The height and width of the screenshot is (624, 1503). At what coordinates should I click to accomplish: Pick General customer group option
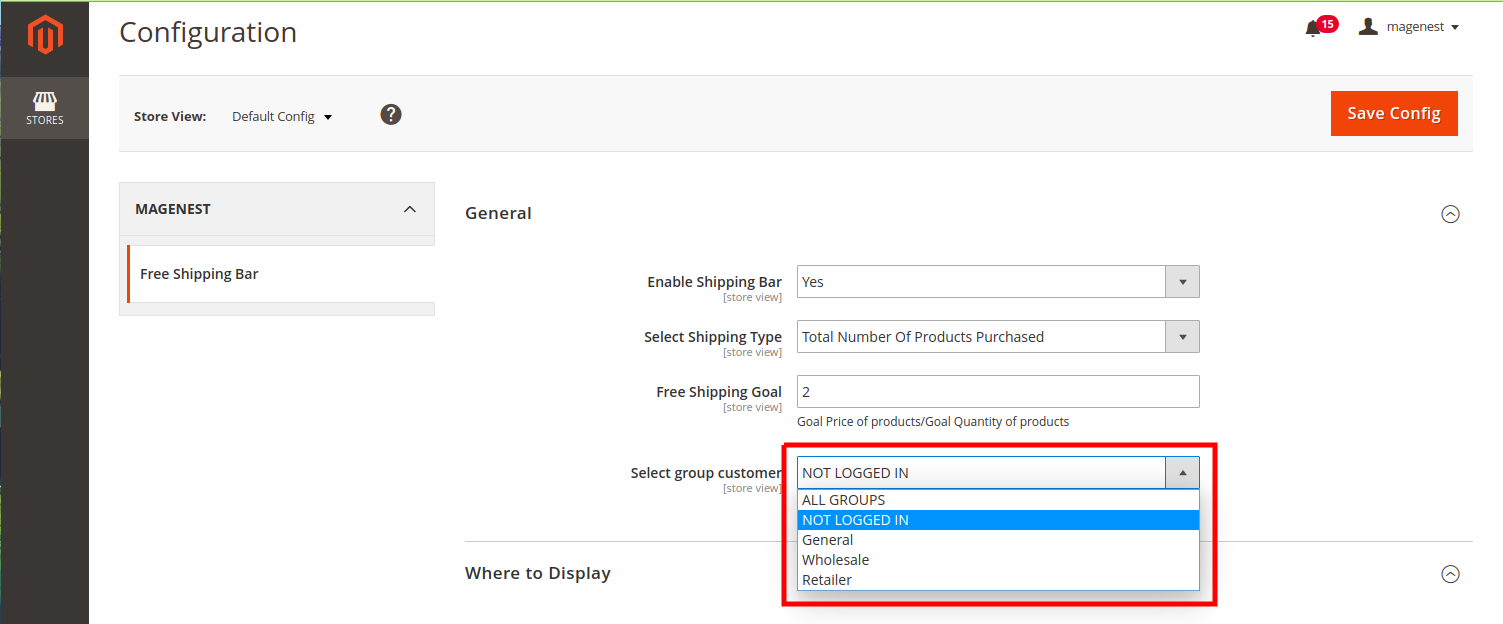point(827,540)
